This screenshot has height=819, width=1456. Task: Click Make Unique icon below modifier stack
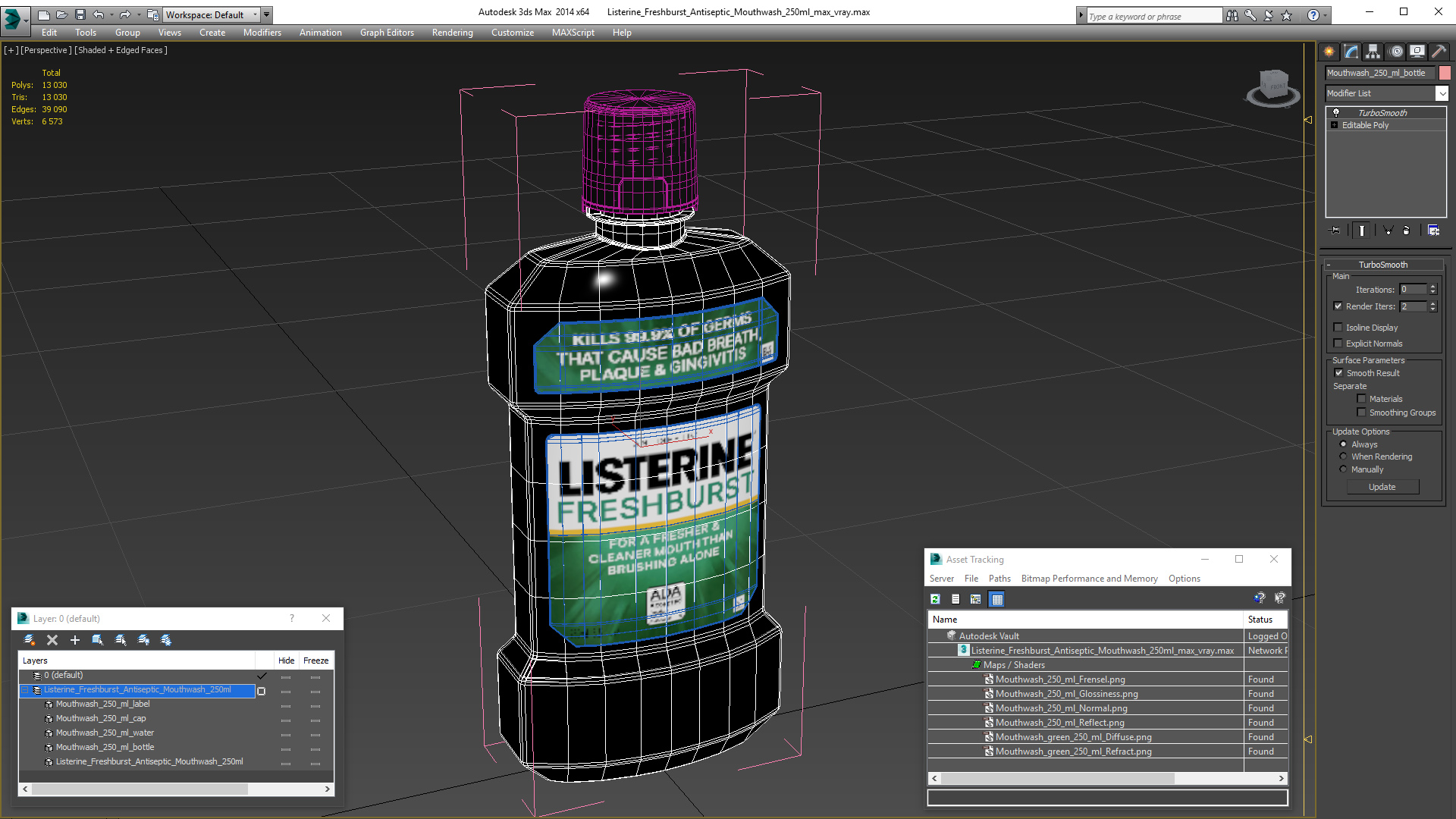point(1388,230)
